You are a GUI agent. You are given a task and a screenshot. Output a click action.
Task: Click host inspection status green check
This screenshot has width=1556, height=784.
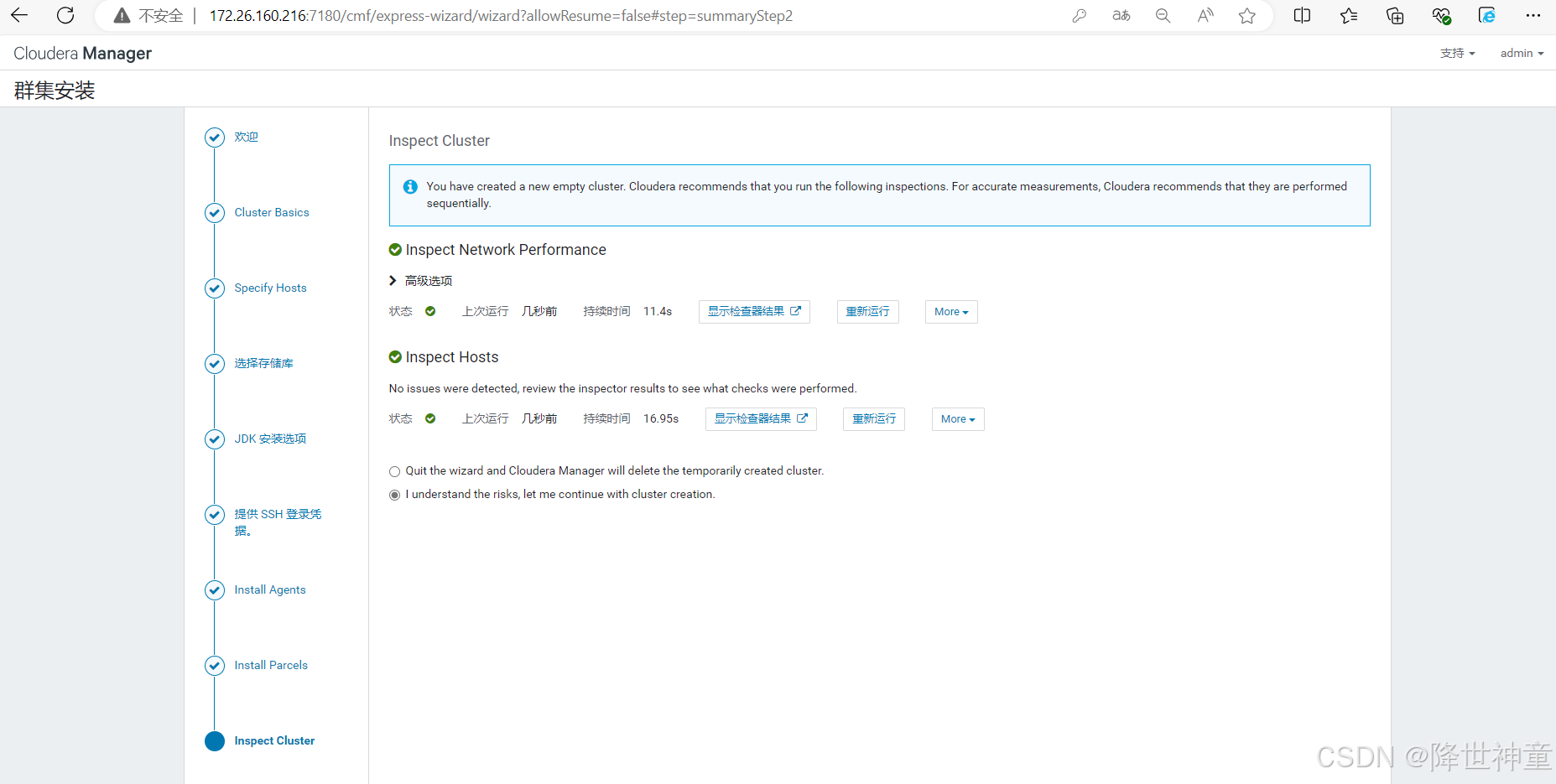click(x=430, y=418)
